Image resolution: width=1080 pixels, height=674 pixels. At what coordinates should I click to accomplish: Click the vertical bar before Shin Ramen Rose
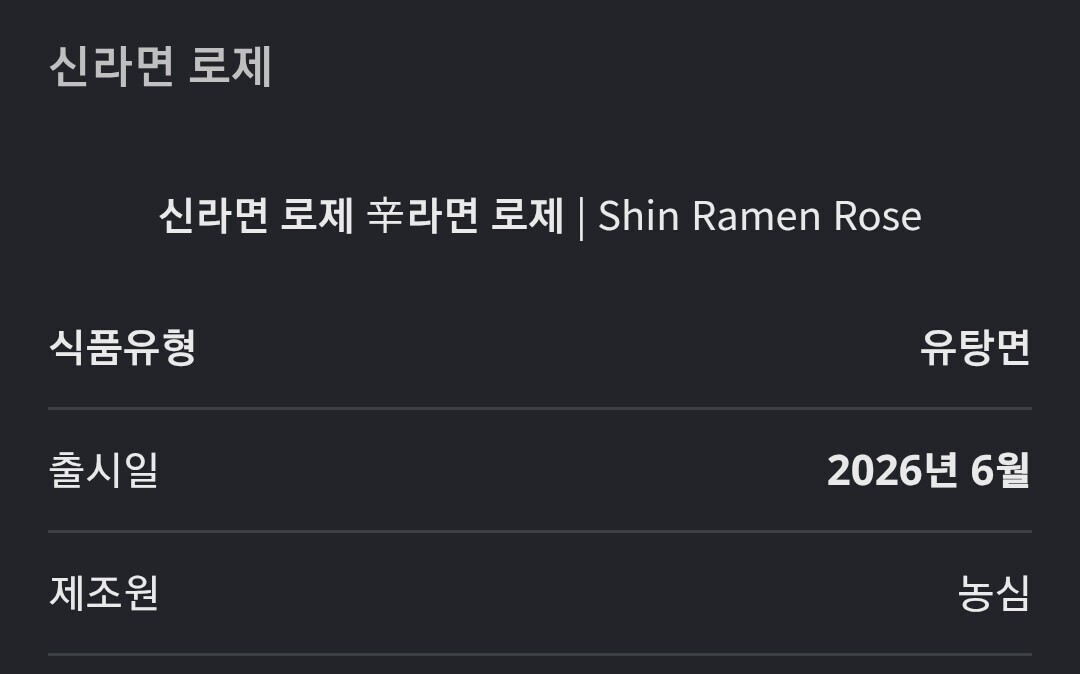pyautogui.click(x=581, y=217)
